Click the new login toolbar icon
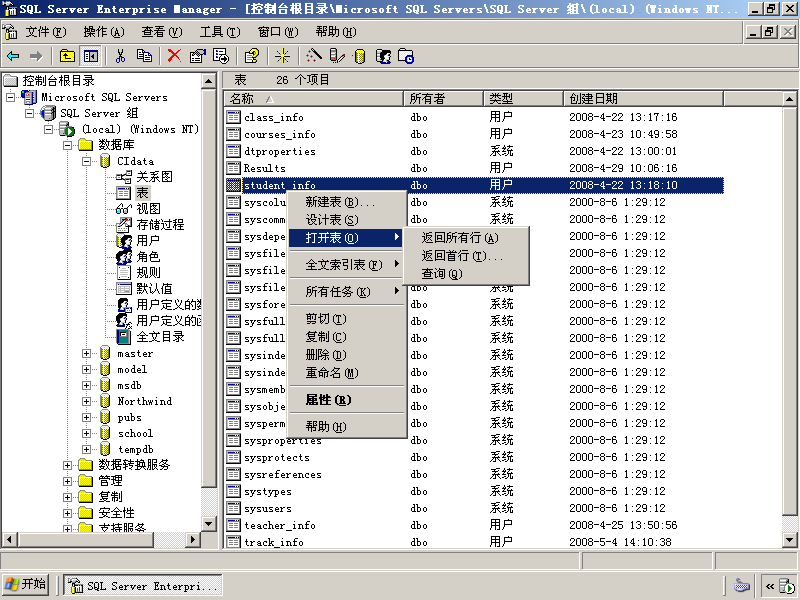This screenshot has height=600, width=800. [x=383, y=56]
